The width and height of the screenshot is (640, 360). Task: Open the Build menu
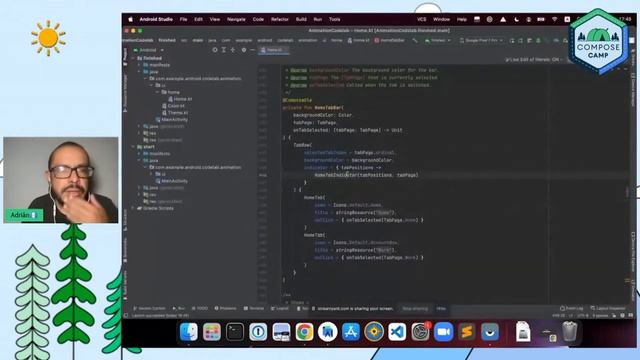[301, 19]
